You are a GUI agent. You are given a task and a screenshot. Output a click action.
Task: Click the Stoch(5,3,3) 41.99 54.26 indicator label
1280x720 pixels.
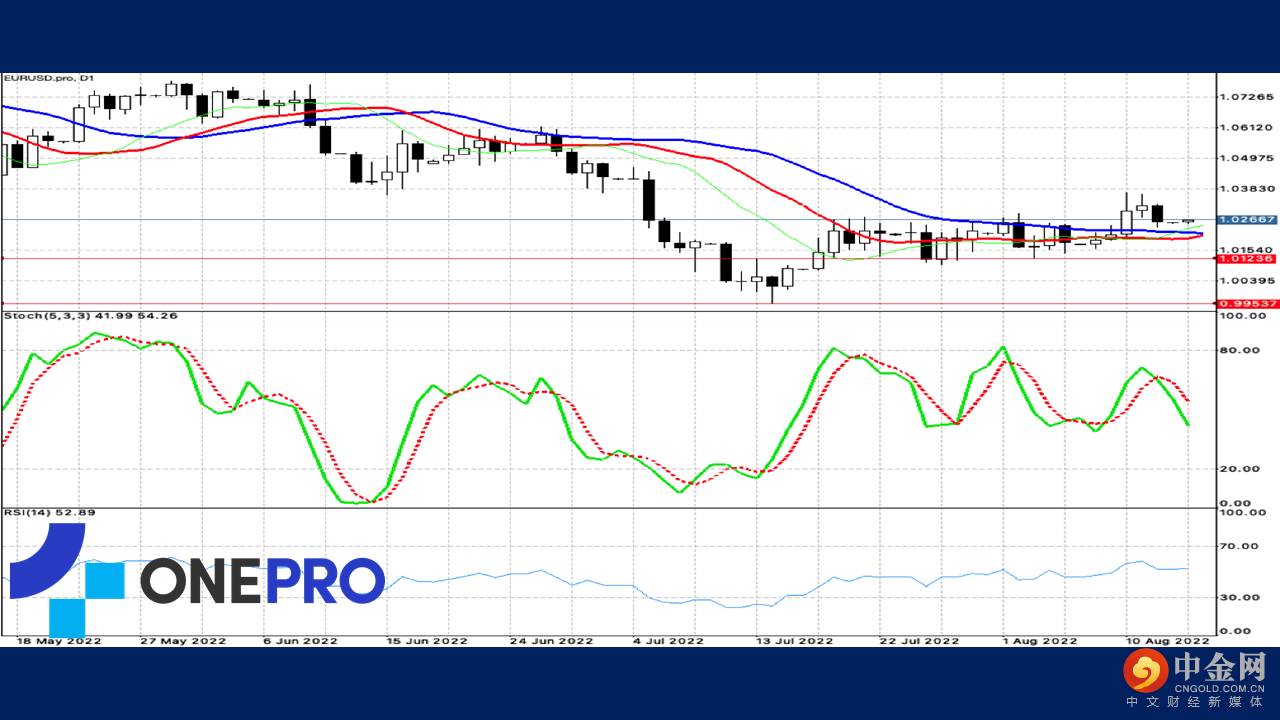[x=91, y=316]
